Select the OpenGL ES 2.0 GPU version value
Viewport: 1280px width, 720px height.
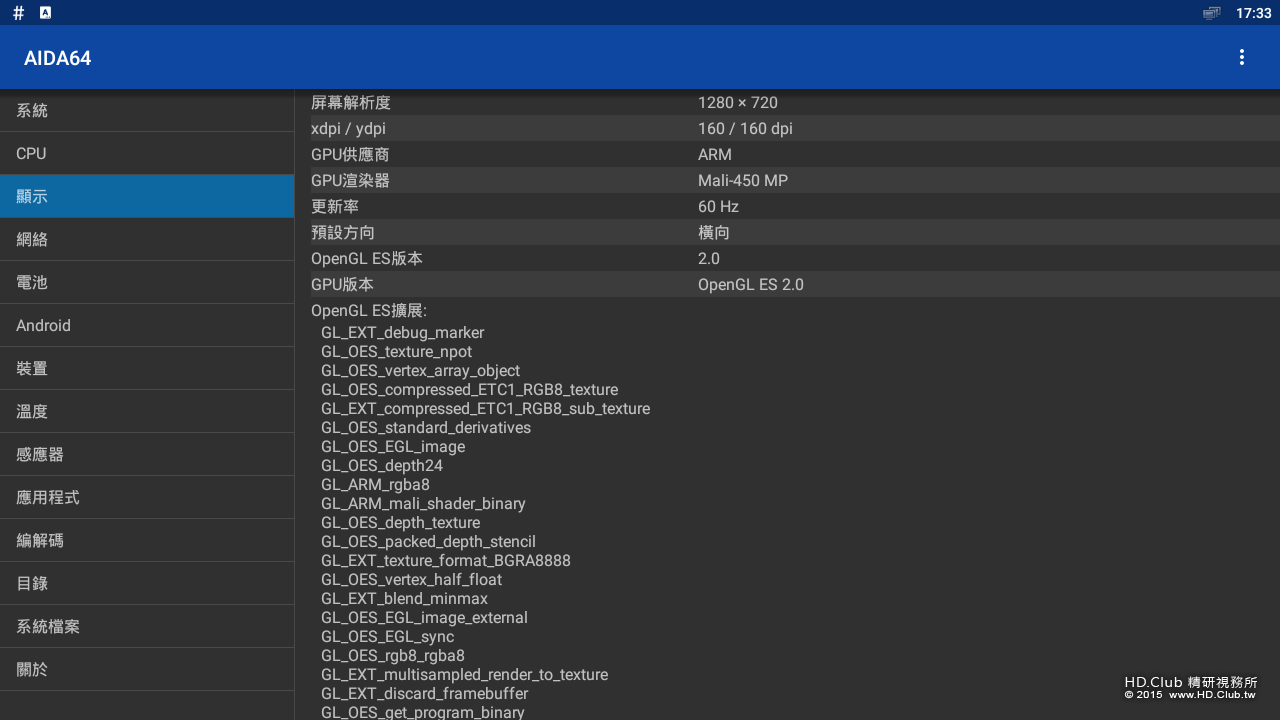tap(751, 284)
